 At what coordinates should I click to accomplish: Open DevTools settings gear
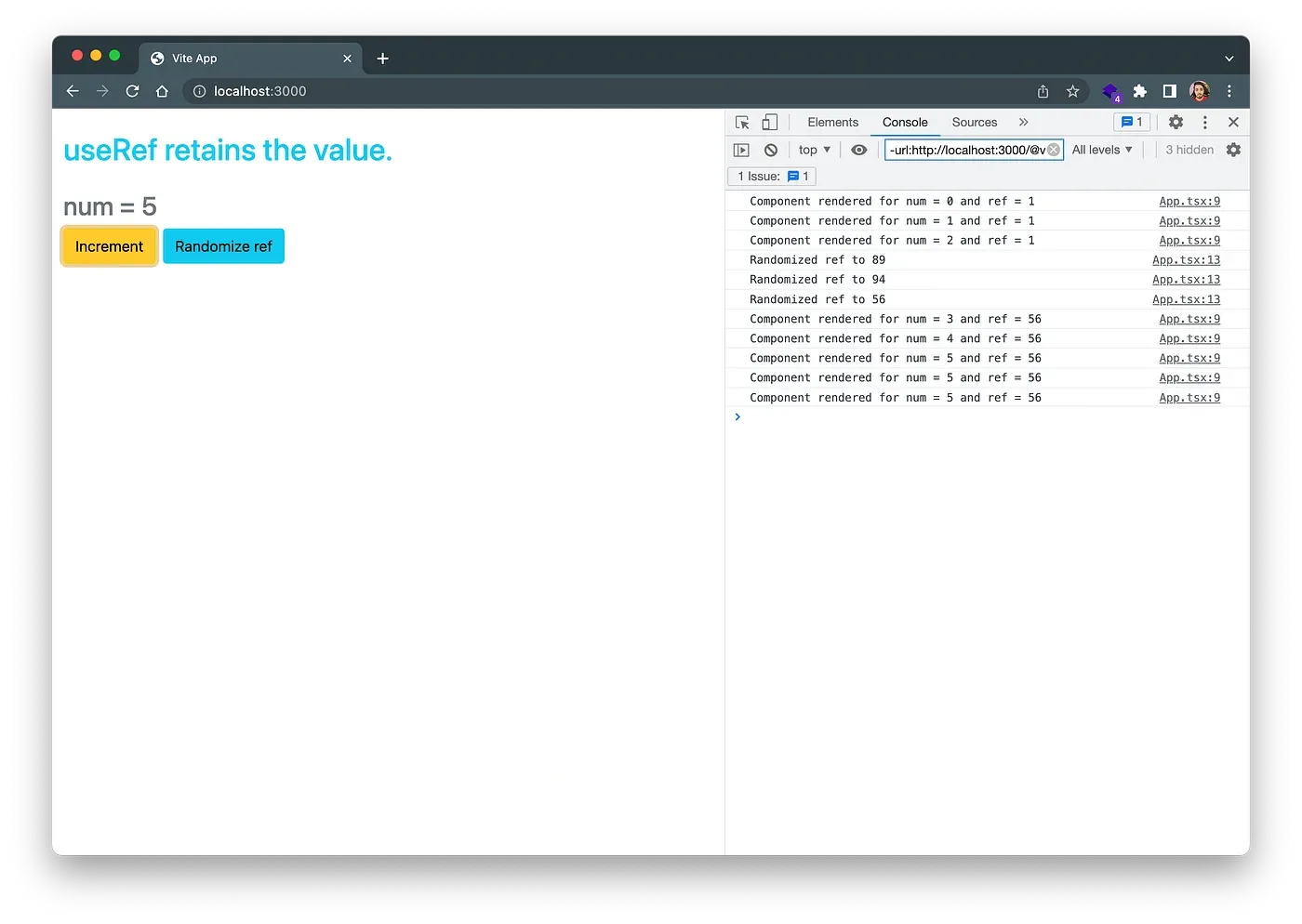(1176, 122)
